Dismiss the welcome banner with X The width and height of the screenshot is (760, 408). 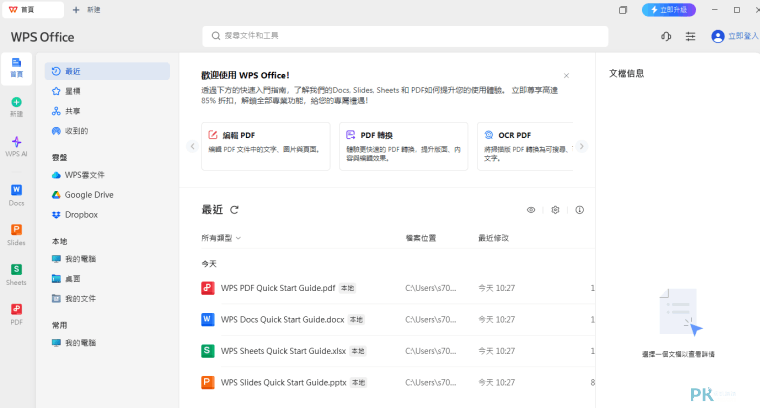click(x=566, y=76)
